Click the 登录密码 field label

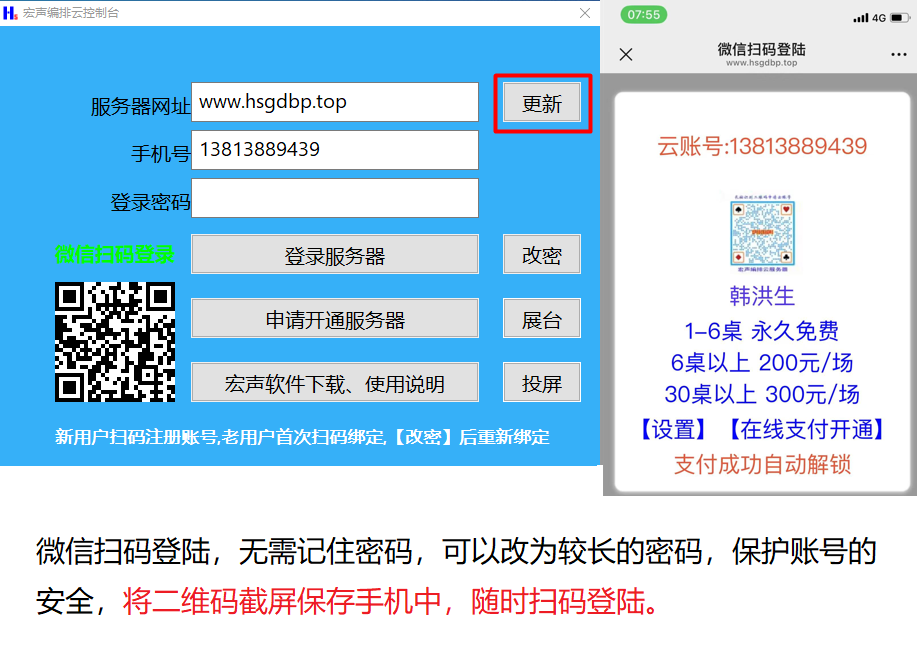pyautogui.click(x=150, y=202)
